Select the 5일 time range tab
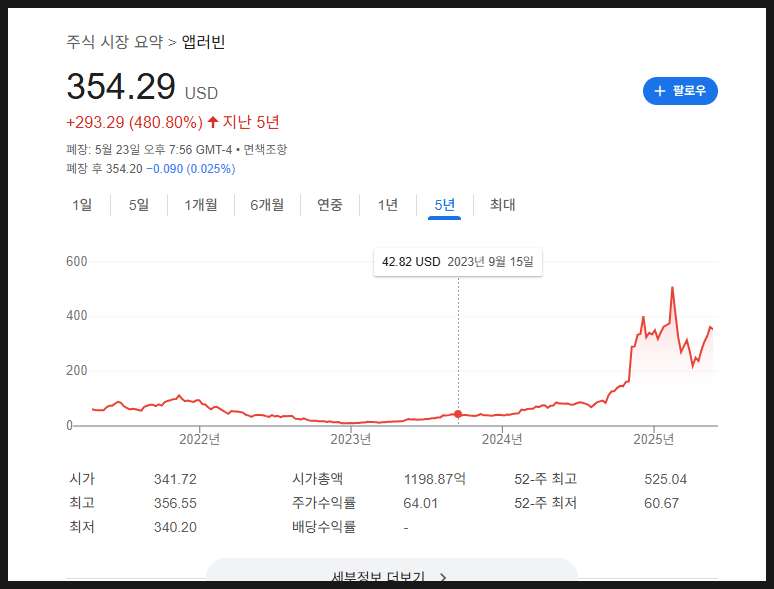 tap(139, 204)
